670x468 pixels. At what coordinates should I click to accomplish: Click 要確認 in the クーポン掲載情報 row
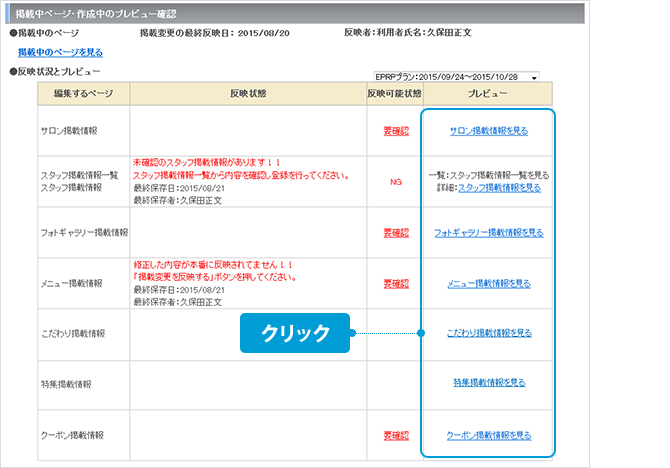395,436
